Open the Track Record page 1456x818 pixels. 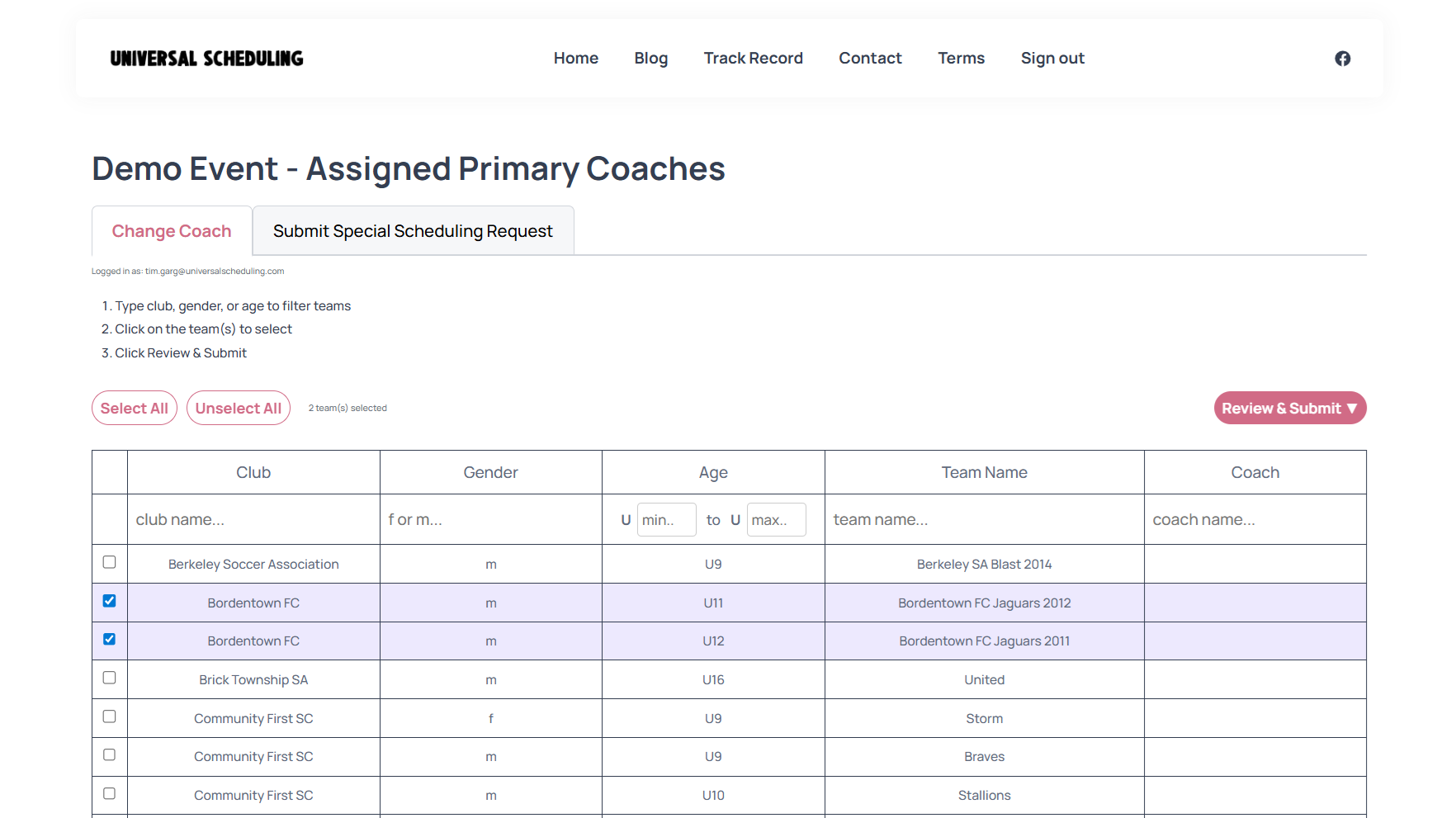tap(753, 59)
